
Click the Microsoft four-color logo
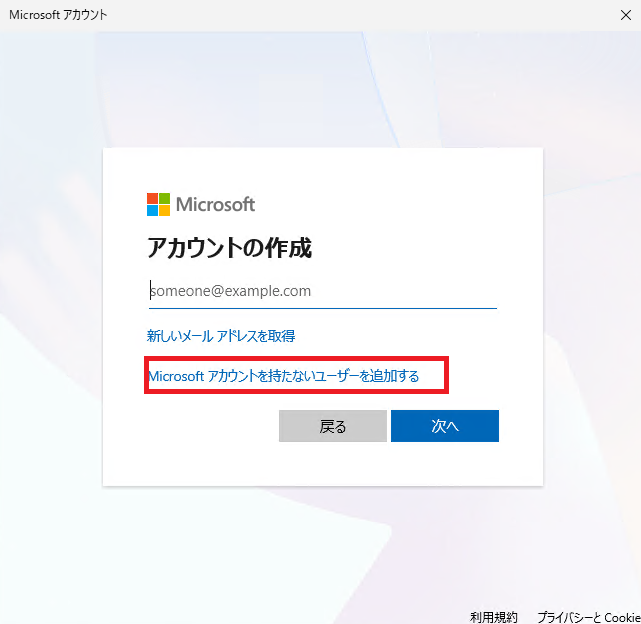click(x=158, y=204)
